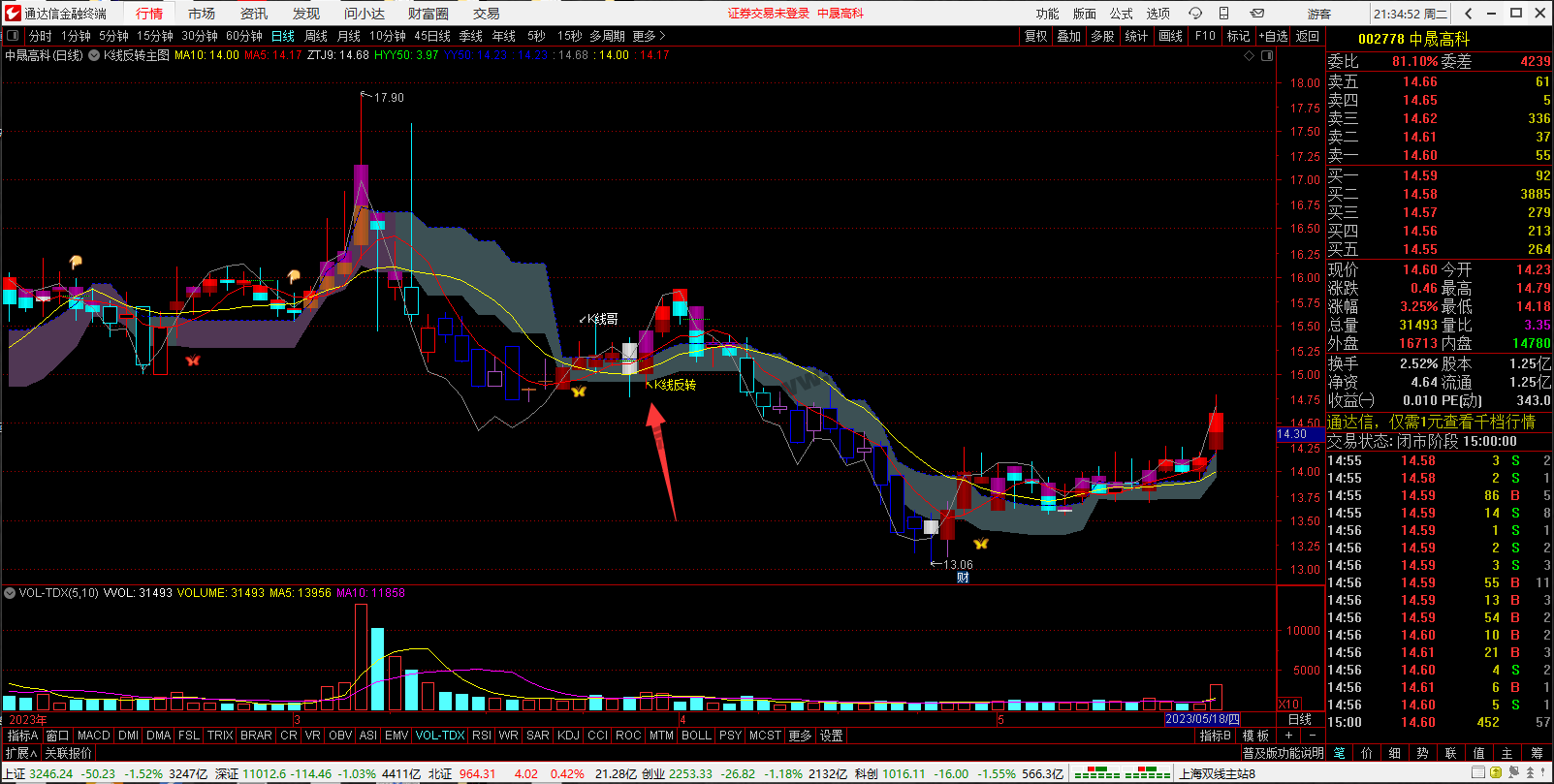
Task: Switch to the 周线 weekly period tab
Action: click(x=316, y=36)
